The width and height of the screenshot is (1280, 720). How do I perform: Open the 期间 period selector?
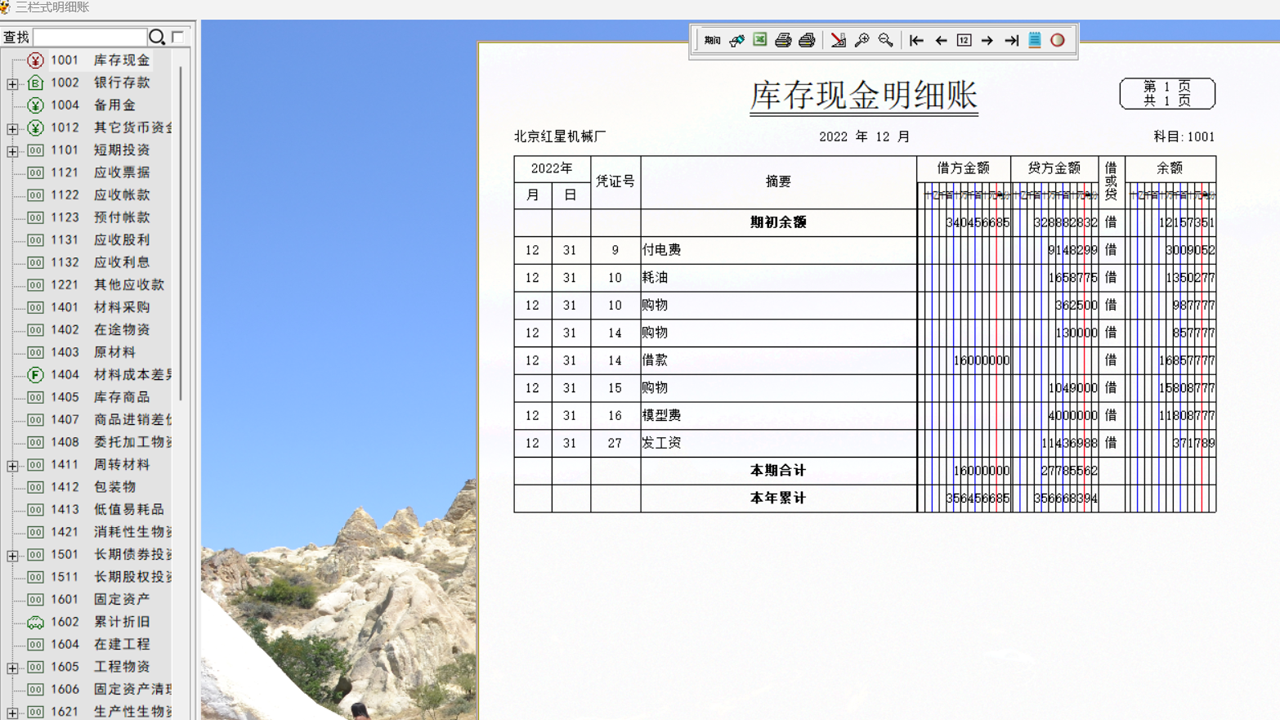point(712,40)
